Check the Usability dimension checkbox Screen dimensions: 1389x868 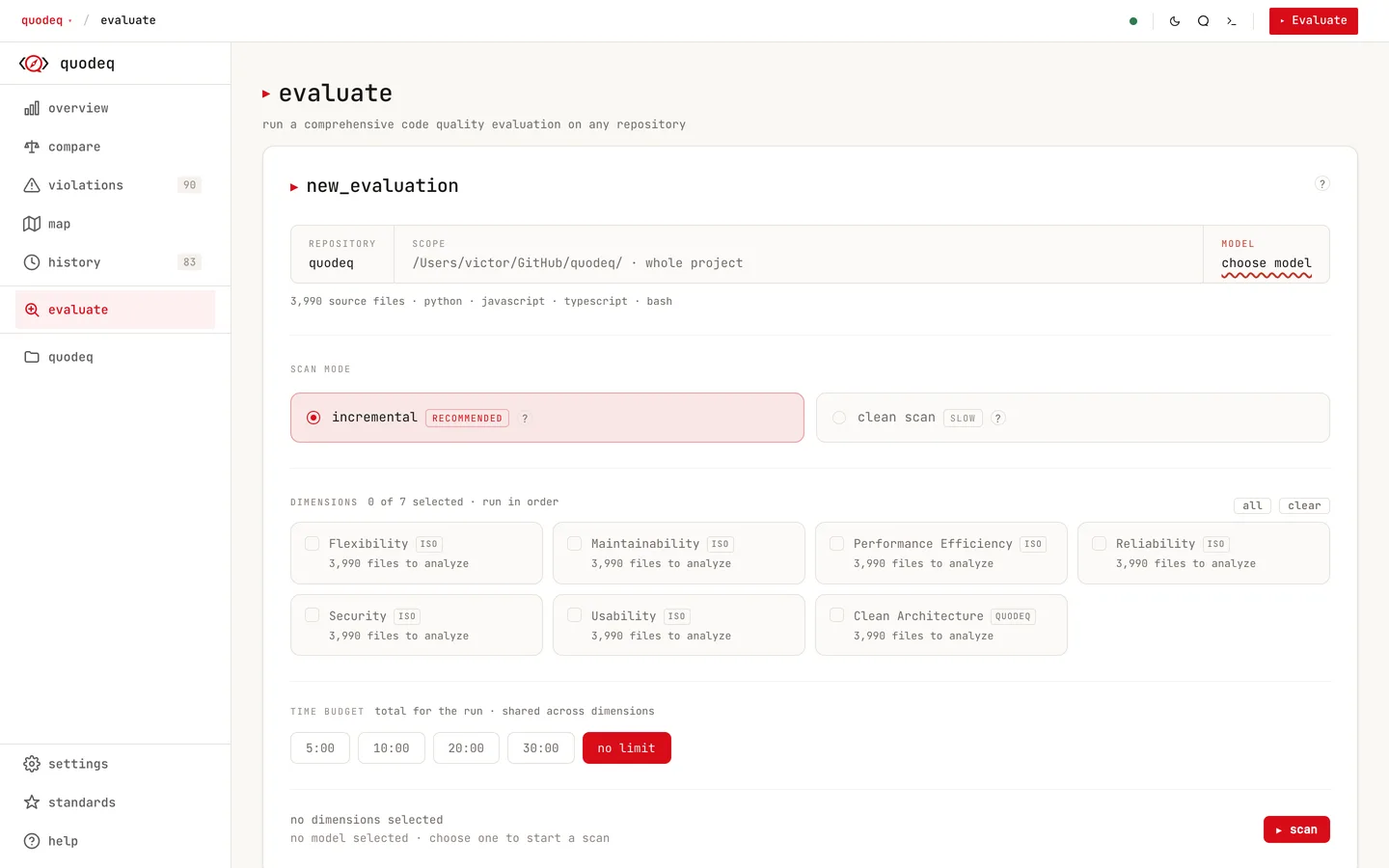tap(575, 615)
